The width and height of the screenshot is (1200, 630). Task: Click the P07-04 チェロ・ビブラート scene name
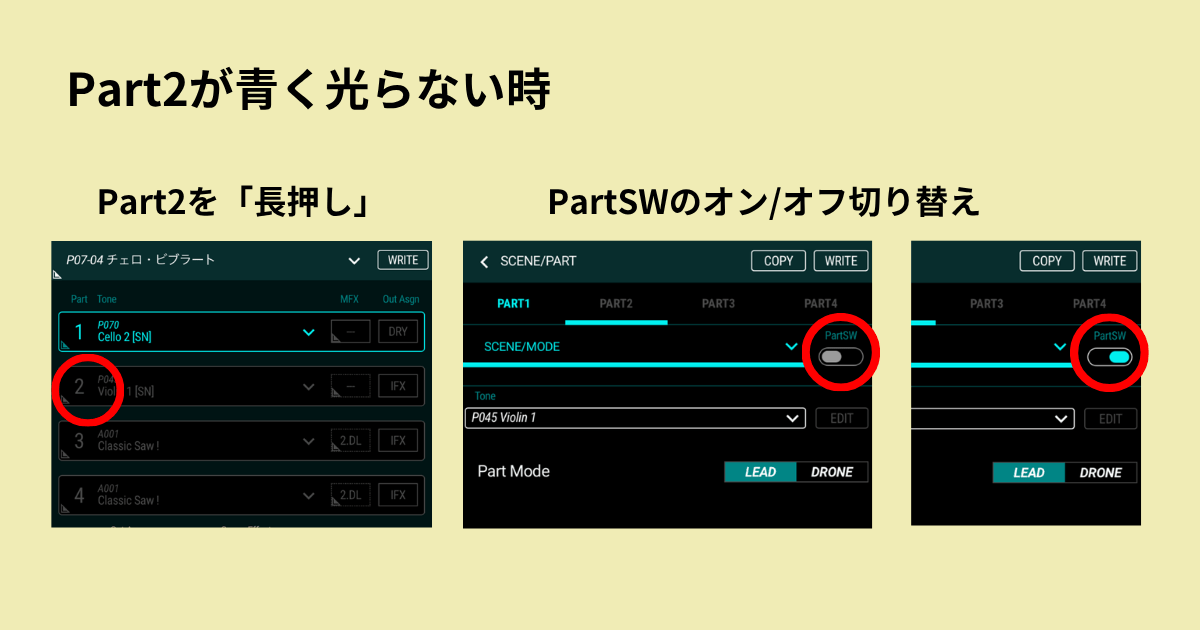(x=141, y=260)
